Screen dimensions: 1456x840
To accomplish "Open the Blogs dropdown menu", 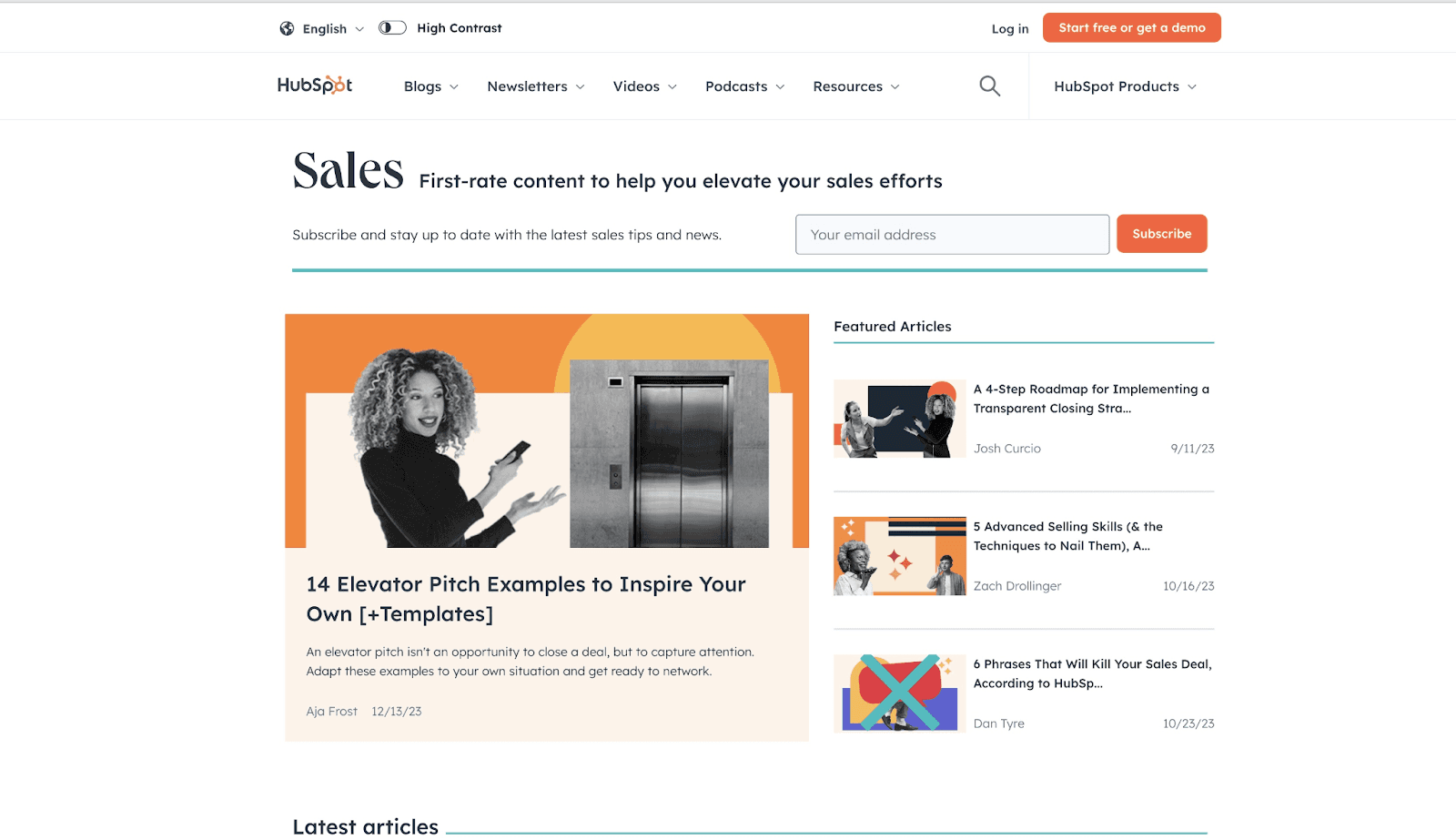I will (431, 86).
